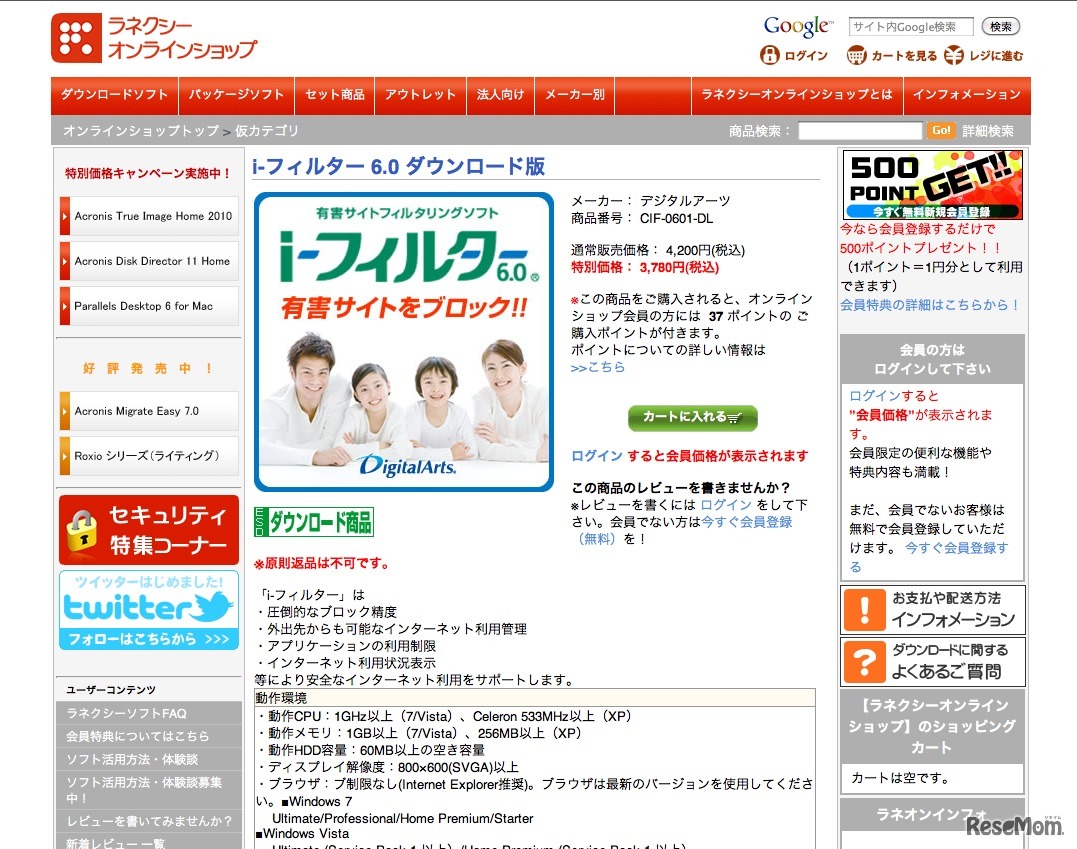Click the cart icon beside カートを見る

click(x=857, y=55)
